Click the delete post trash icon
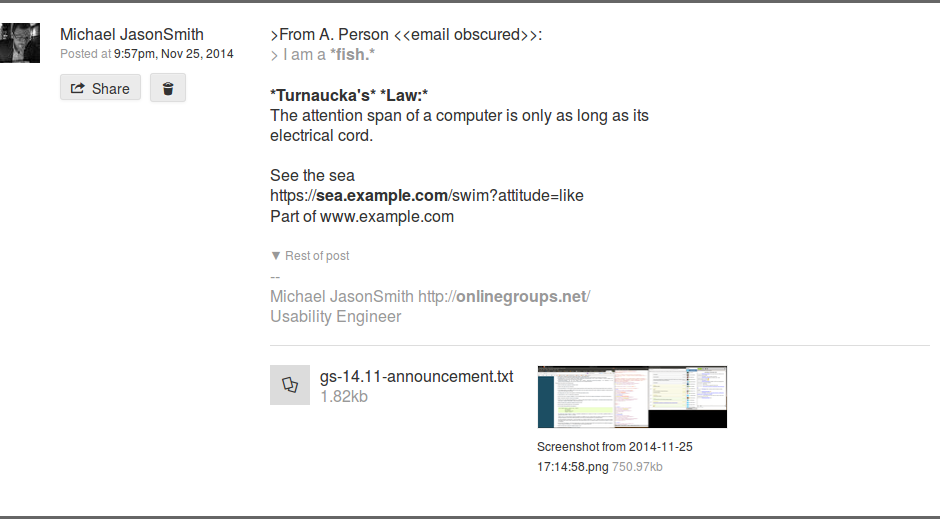Viewport: 940px width, 519px height. (x=168, y=88)
